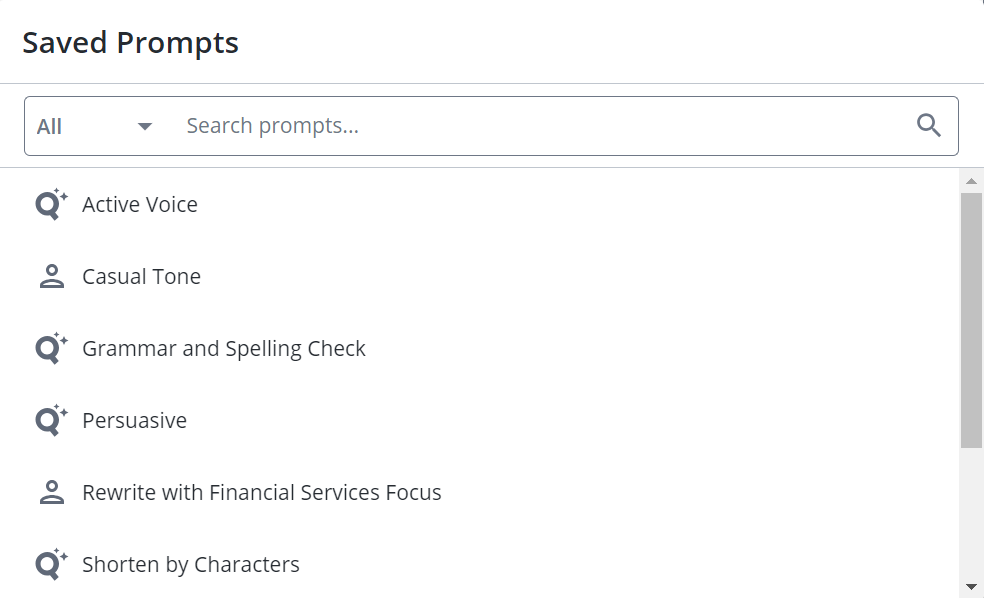Click the Q icon next to Grammar and Spelling Check

[x=51, y=348]
